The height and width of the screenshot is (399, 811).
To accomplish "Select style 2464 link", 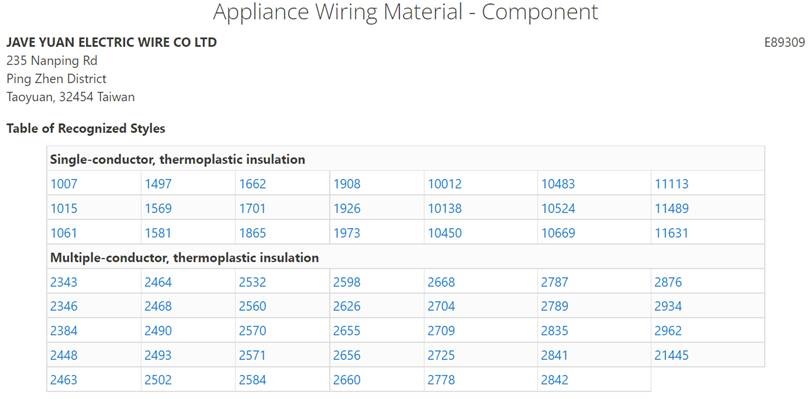I will pos(158,282).
